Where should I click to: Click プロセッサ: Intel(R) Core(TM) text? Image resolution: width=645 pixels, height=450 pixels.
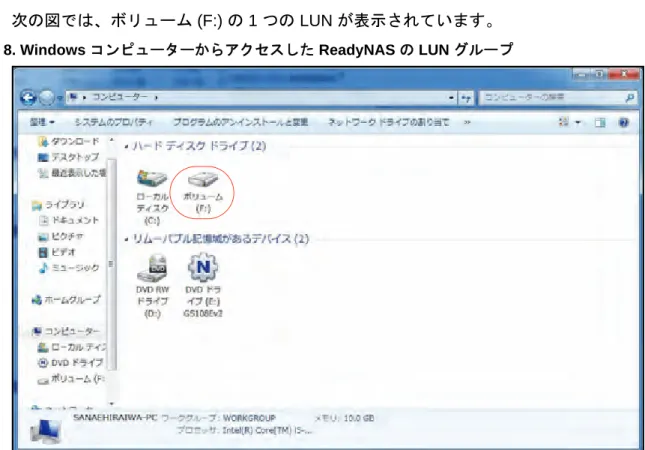tap(244, 430)
